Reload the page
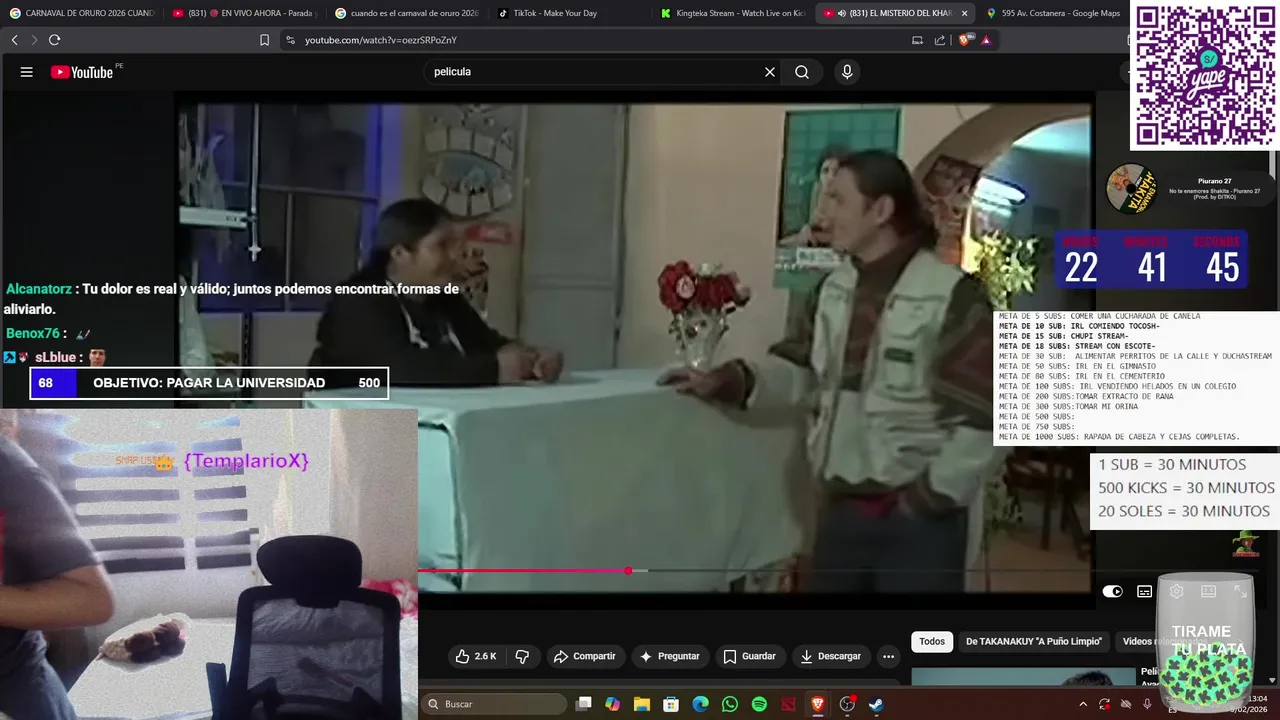1280x720 pixels. [54, 40]
